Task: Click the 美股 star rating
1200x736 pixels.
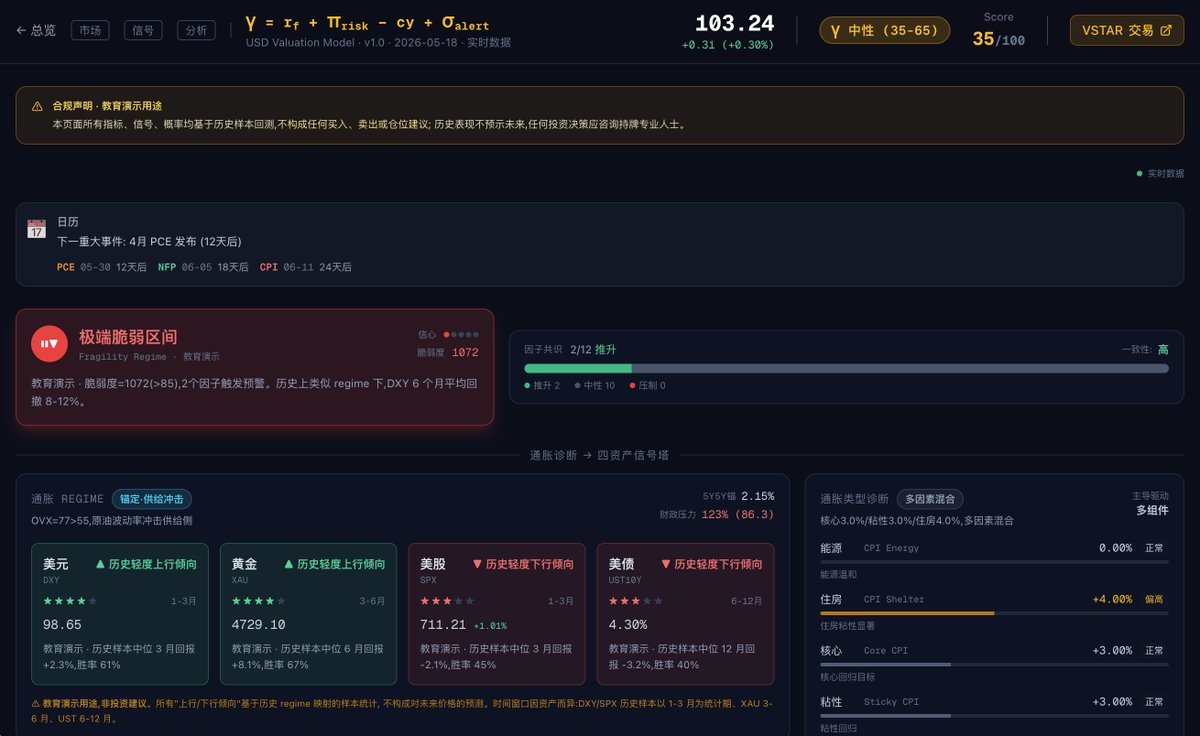Action: (x=447, y=601)
